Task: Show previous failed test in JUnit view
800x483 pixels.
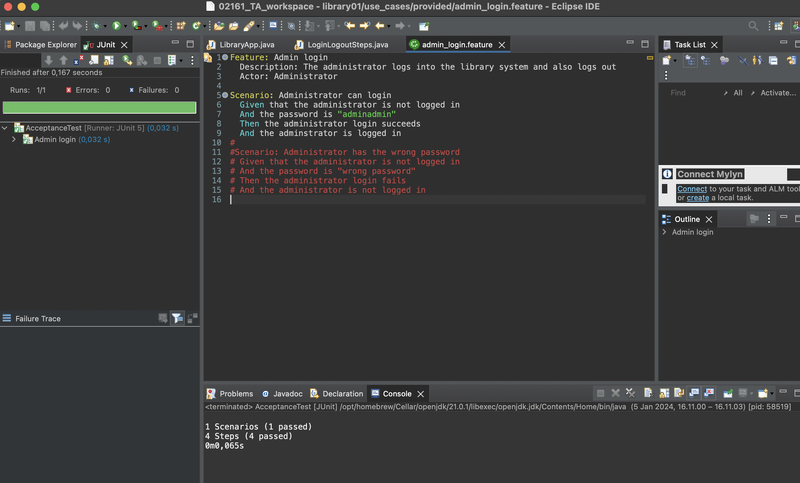Action: pyautogui.click(x=63, y=60)
